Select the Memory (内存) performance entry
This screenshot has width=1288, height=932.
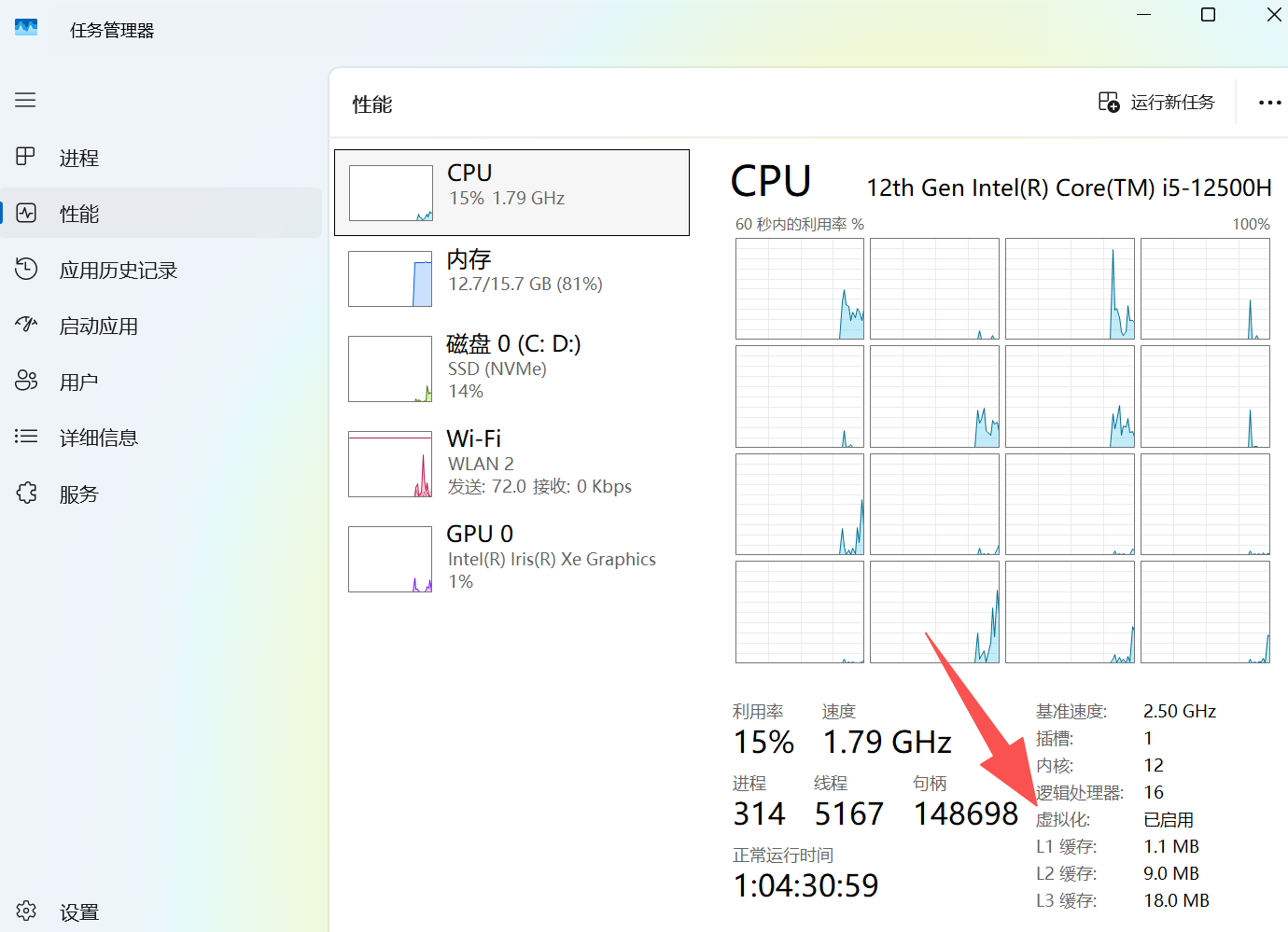point(511,277)
